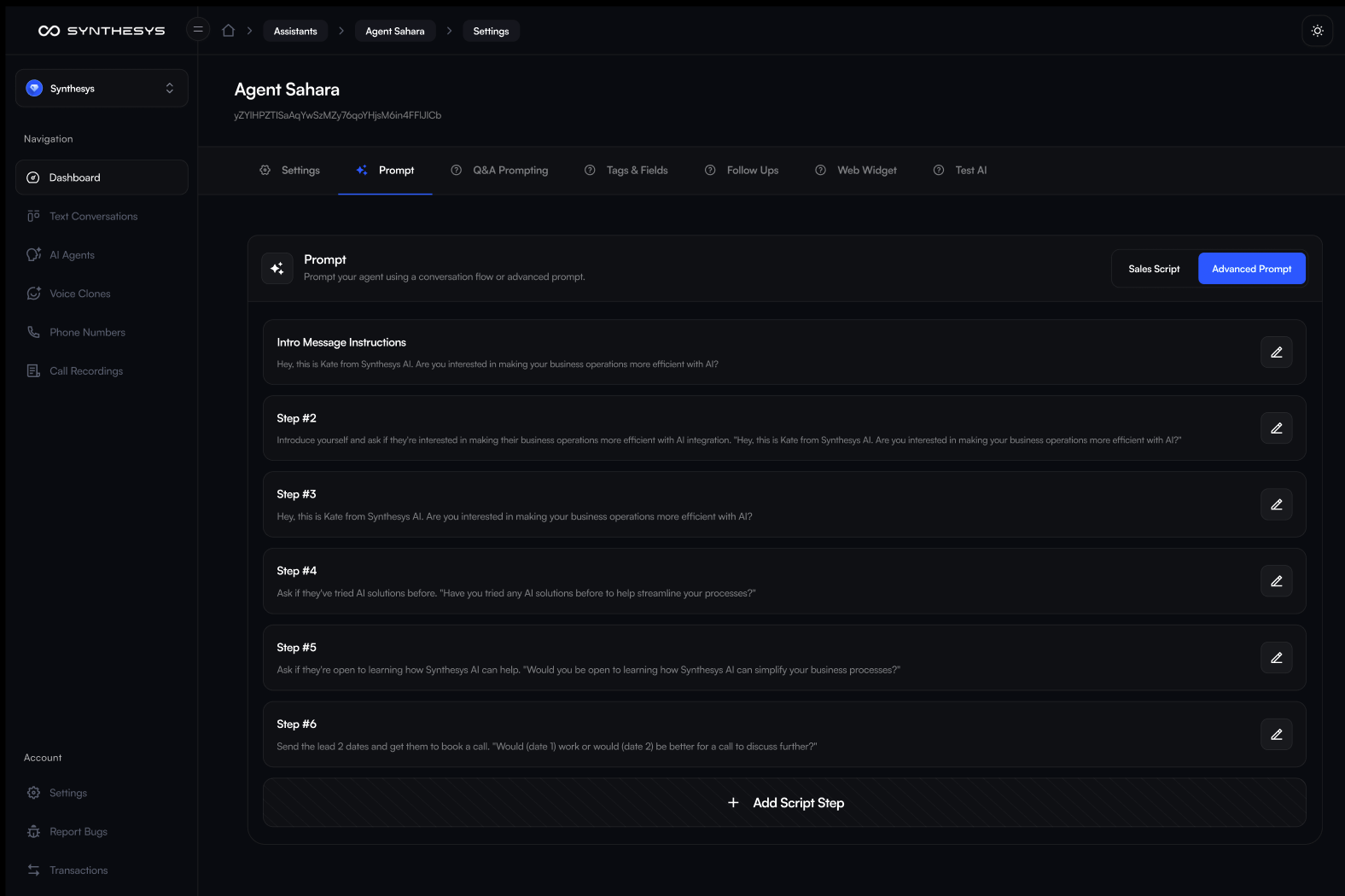Open the Follow Ups tab
1345x896 pixels.
click(742, 170)
